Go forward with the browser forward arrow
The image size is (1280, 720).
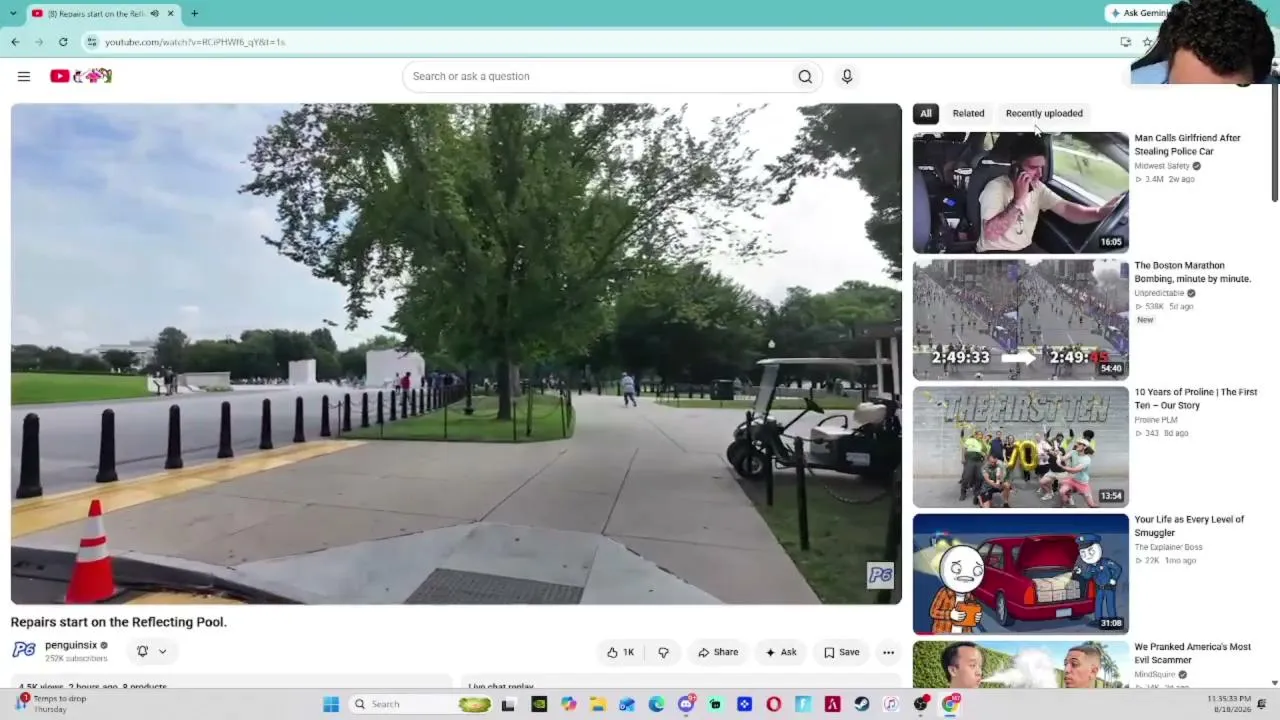click(x=39, y=42)
